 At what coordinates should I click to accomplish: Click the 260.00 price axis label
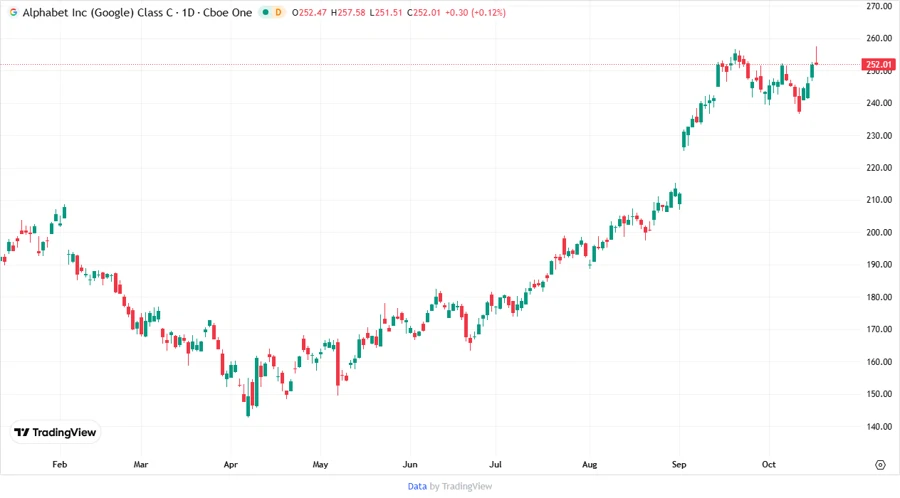click(879, 38)
